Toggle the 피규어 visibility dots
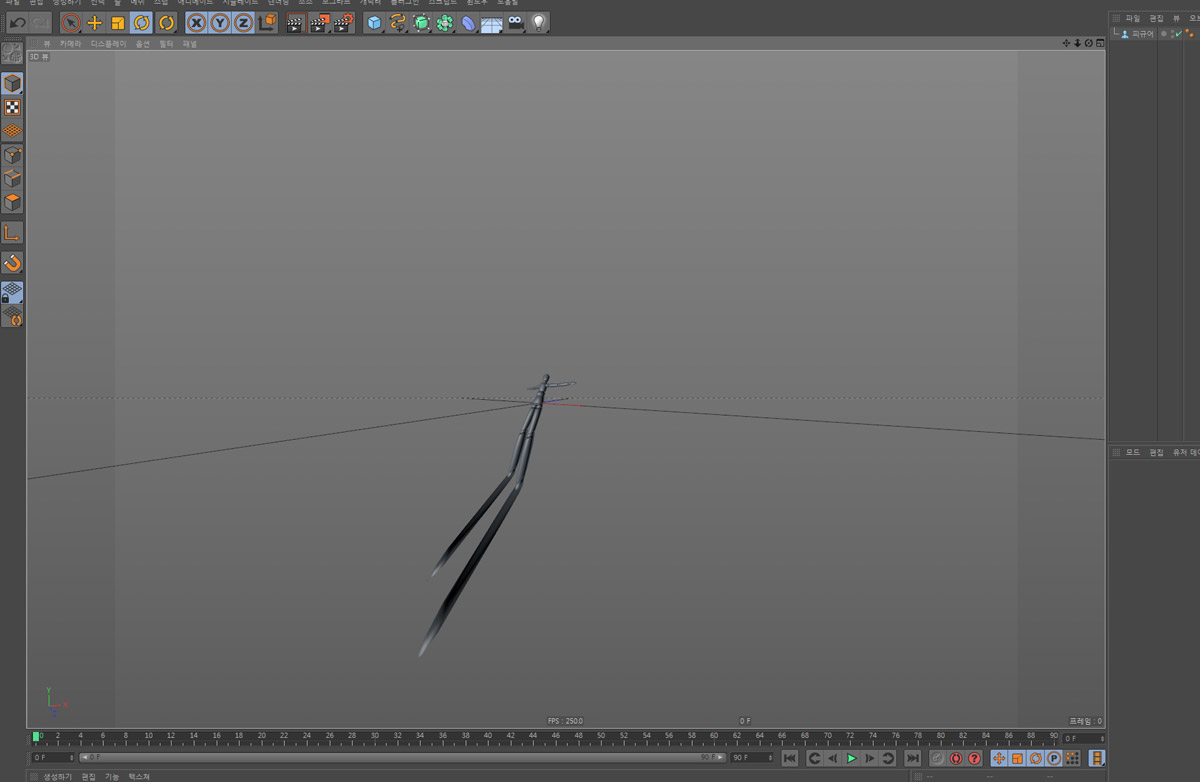This screenshot has height=782, width=1200. 1171,34
